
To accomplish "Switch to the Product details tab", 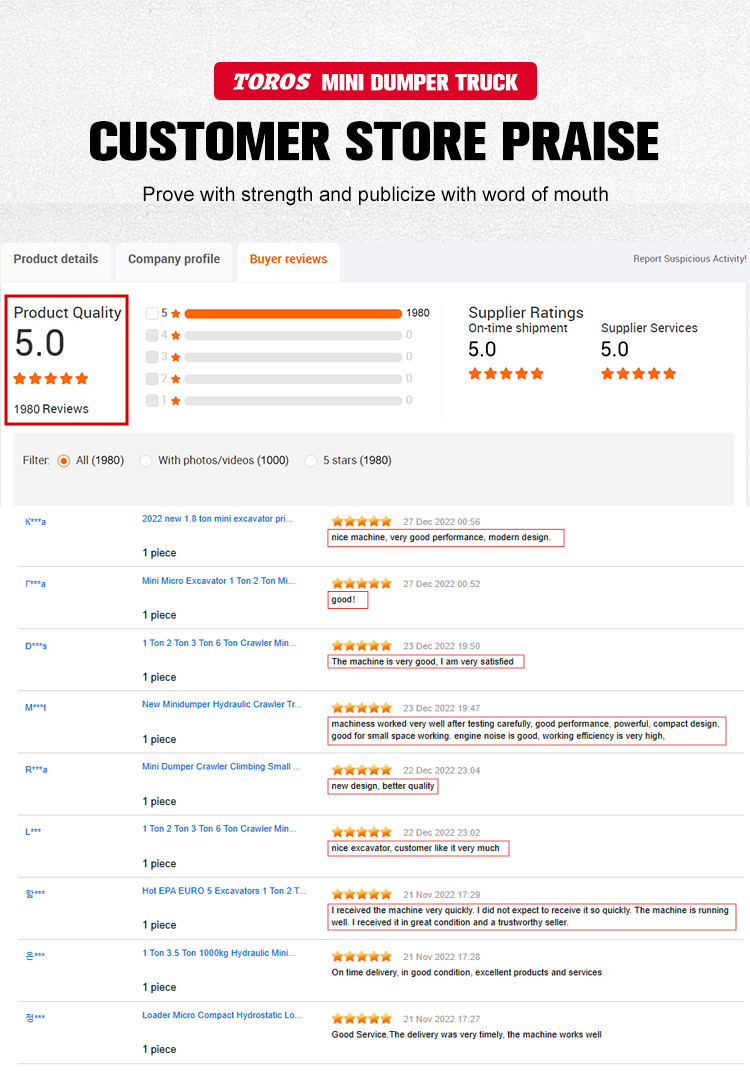I will coord(56,259).
